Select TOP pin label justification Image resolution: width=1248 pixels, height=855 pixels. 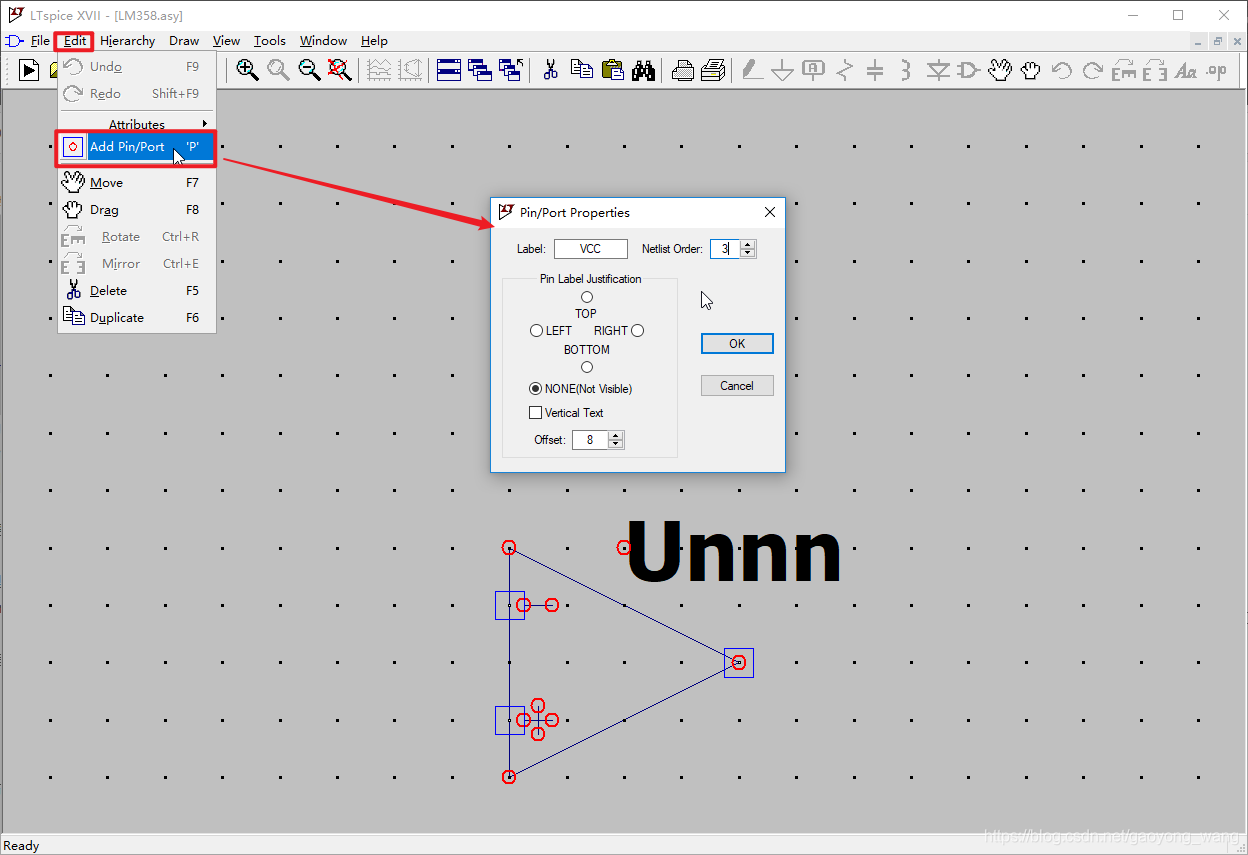[x=587, y=297]
